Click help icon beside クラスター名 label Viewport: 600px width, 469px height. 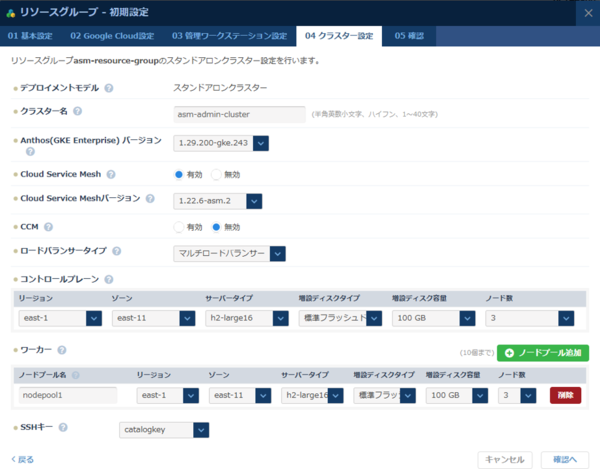click(x=78, y=111)
